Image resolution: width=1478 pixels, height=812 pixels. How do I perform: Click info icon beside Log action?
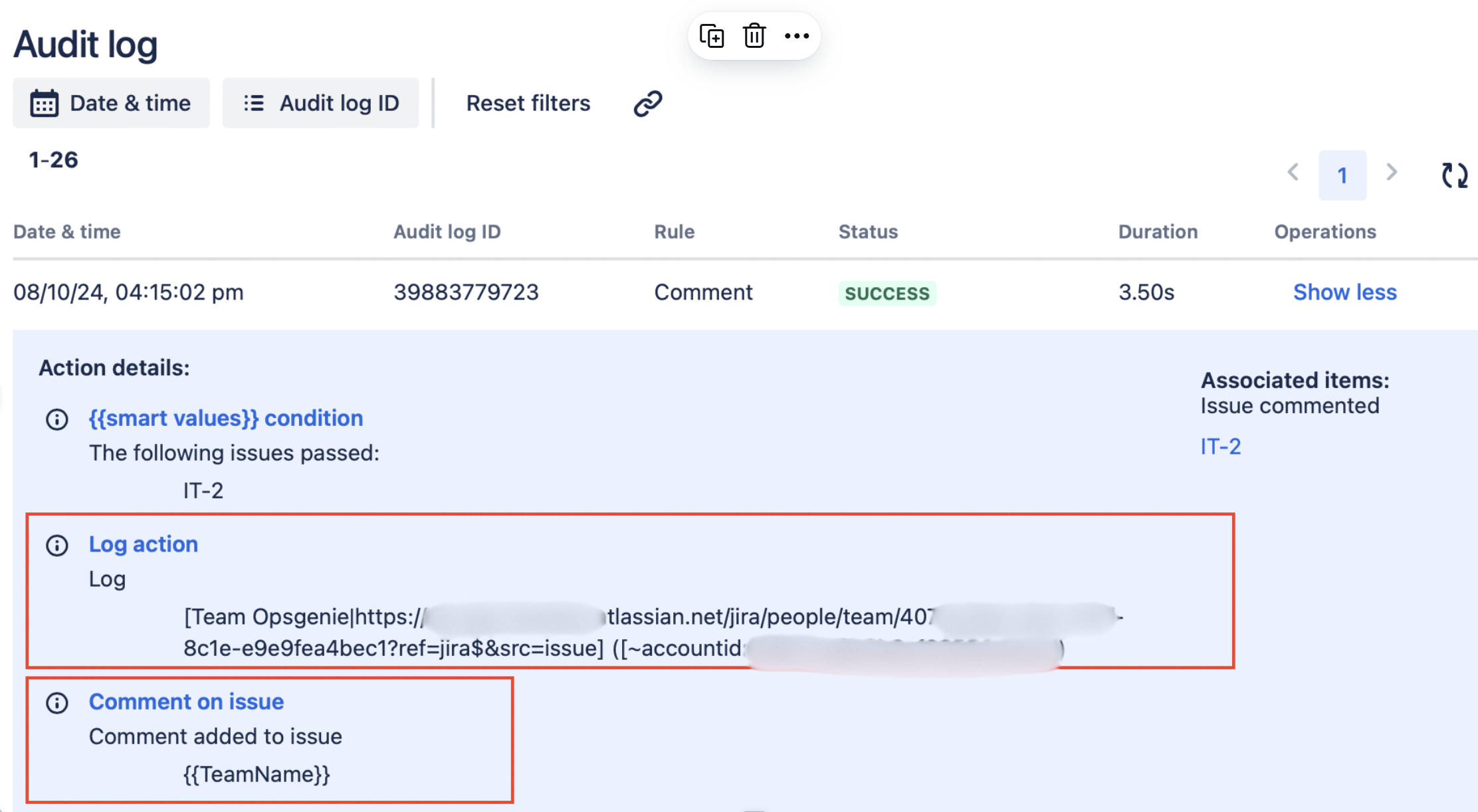pos(57,546)
